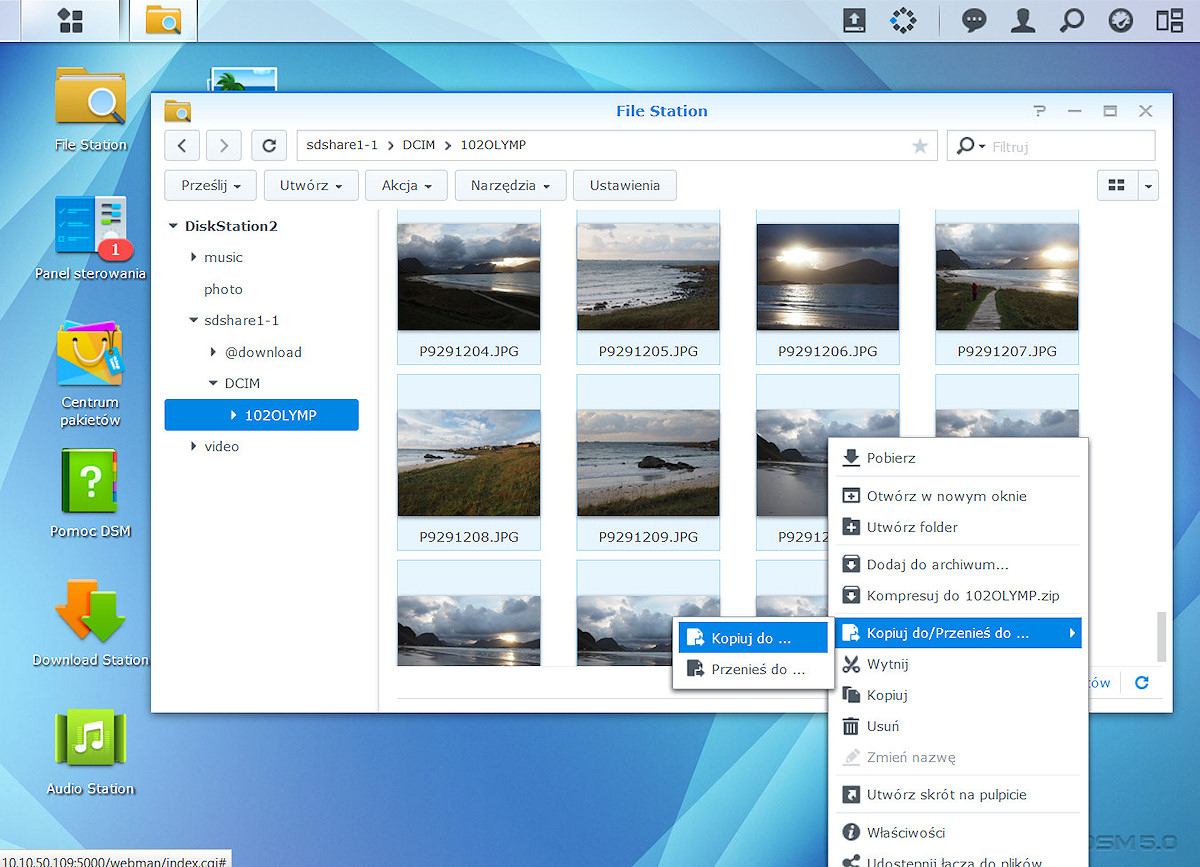Expand the music folder tree node
The image size is (1200, 867).
[193, 257]
